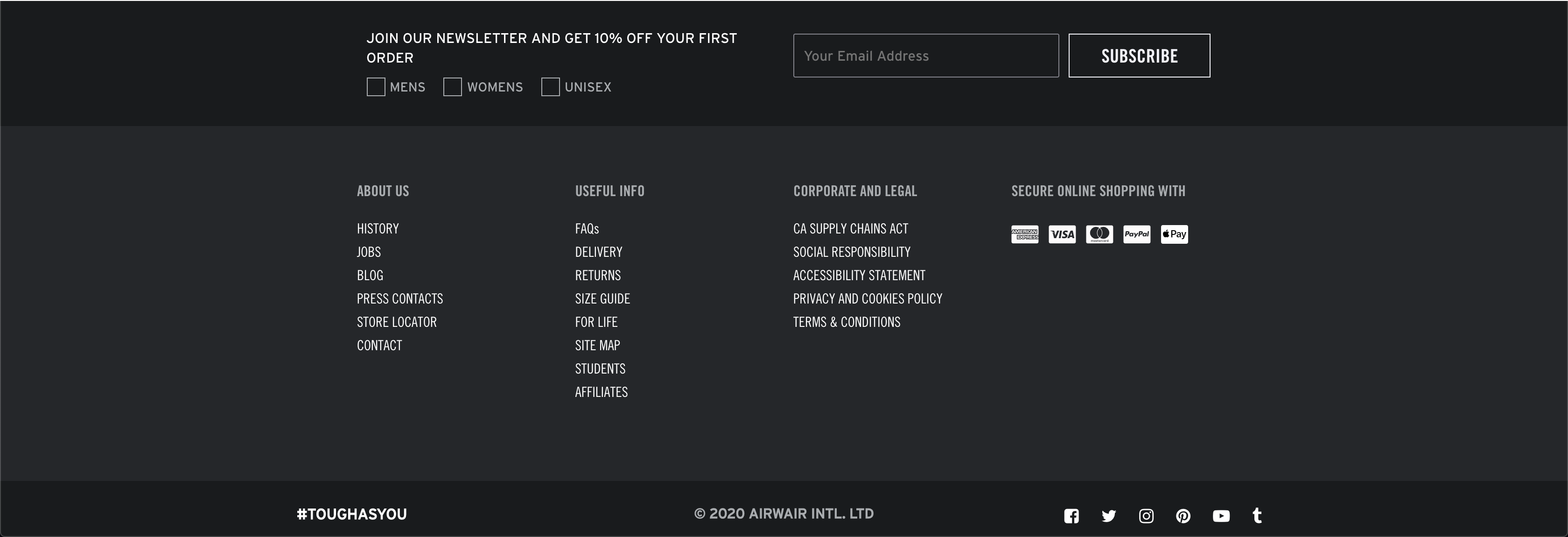Open the Facebook social icon

(x=1071, y=516)
